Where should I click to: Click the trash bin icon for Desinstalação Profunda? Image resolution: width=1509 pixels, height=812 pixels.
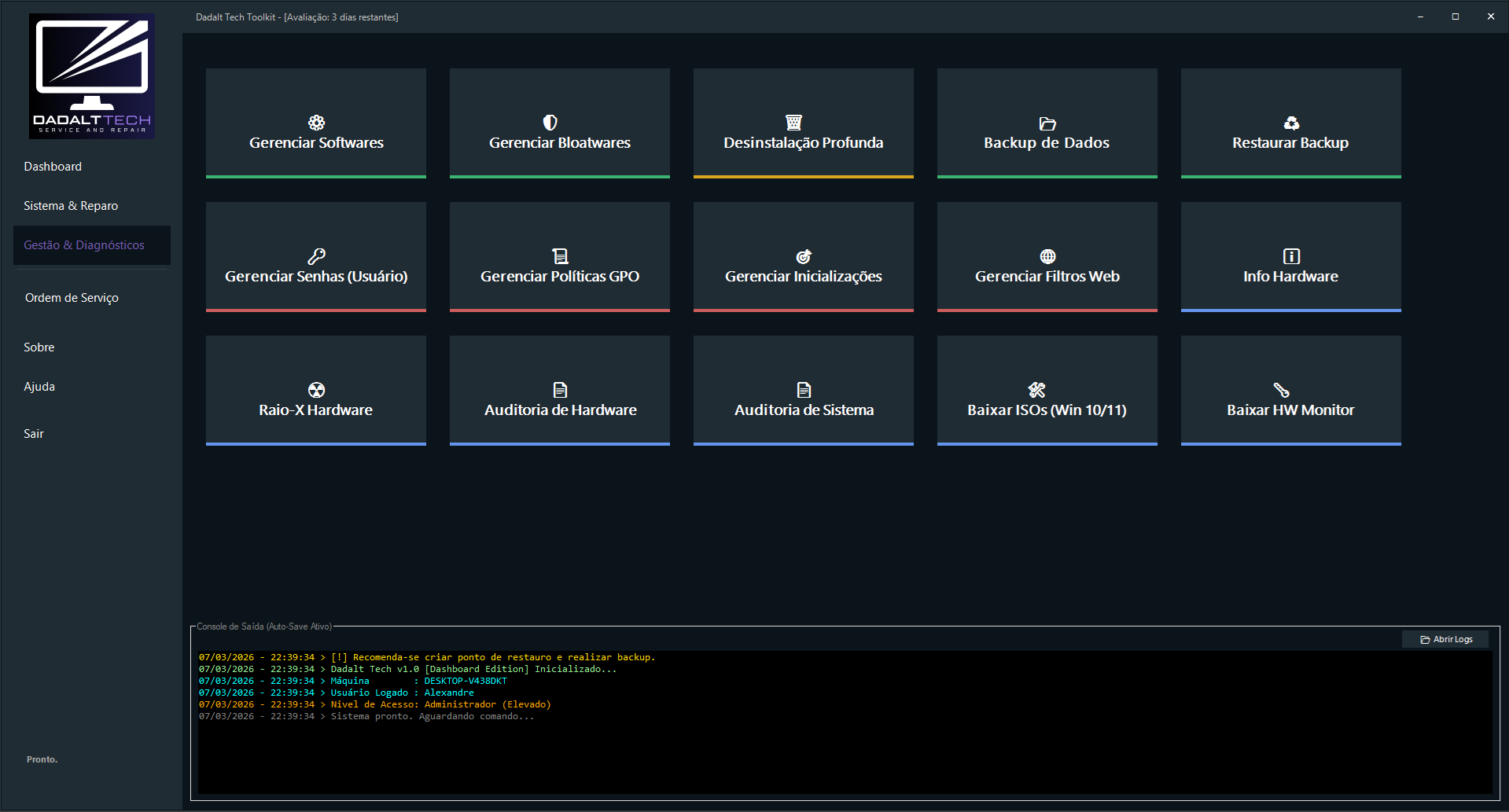tap(793, 123)
